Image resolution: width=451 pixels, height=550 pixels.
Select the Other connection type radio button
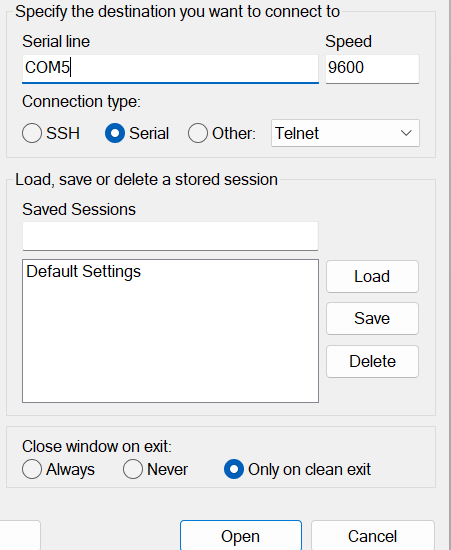tap(197, 133)
